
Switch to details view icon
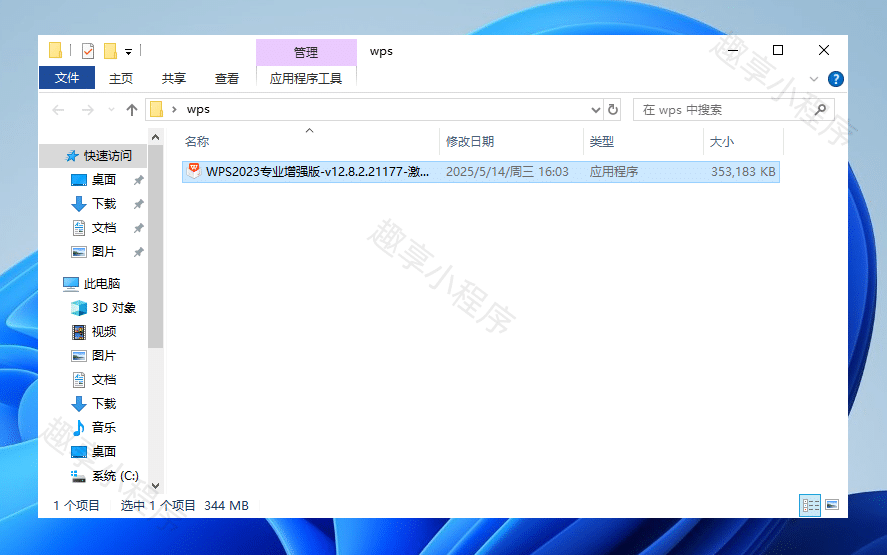(x=810, y=505)
